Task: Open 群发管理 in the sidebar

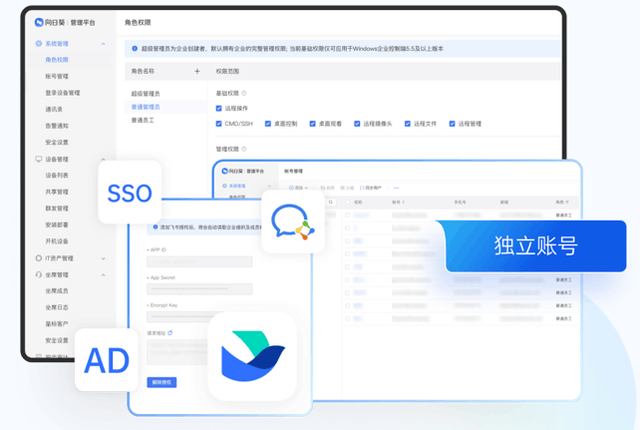Action: click(x=57, y=208)
